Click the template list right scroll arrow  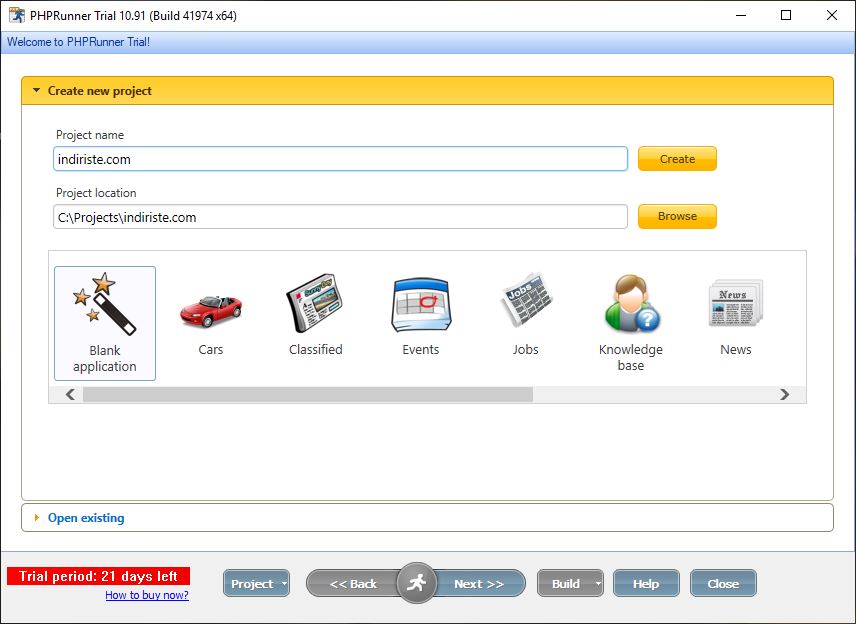tap(784, 394)
